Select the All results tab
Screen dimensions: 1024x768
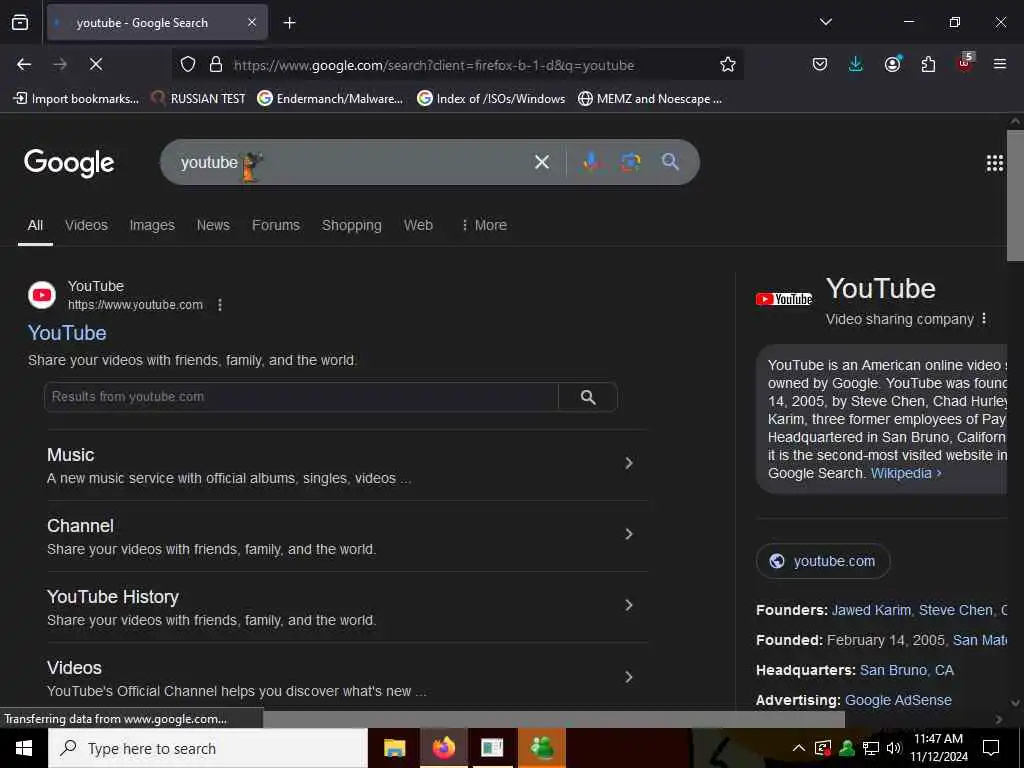click(x=35, y=225)
